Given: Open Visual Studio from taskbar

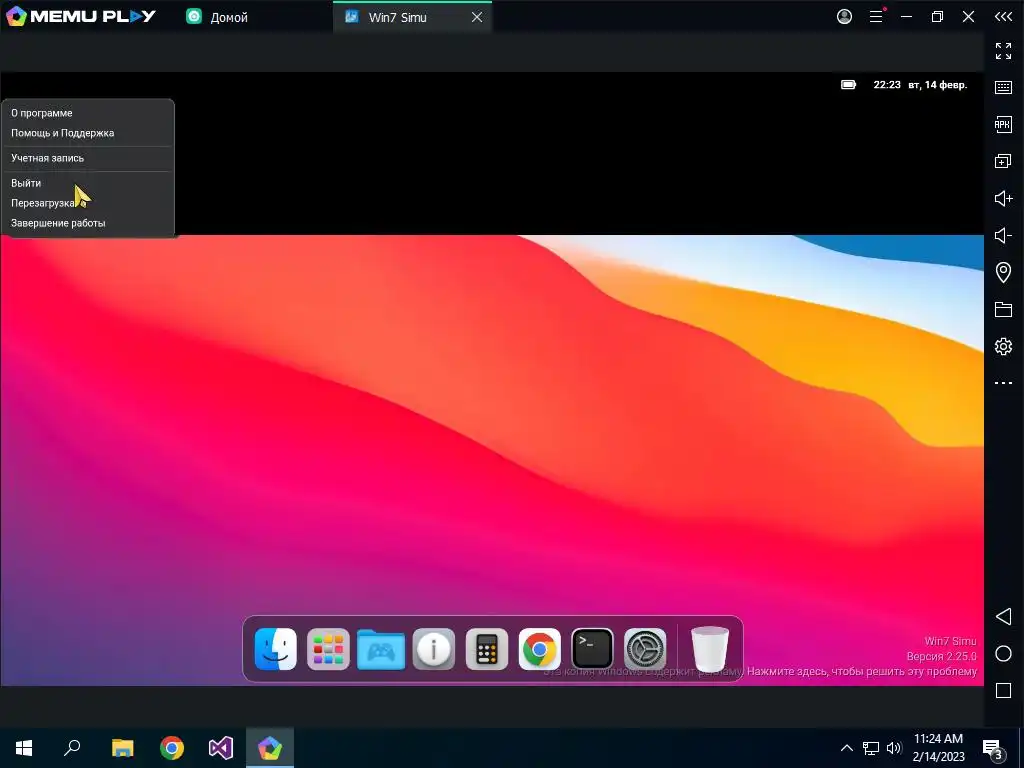Looking at the screenshot, I should point(221,748).
